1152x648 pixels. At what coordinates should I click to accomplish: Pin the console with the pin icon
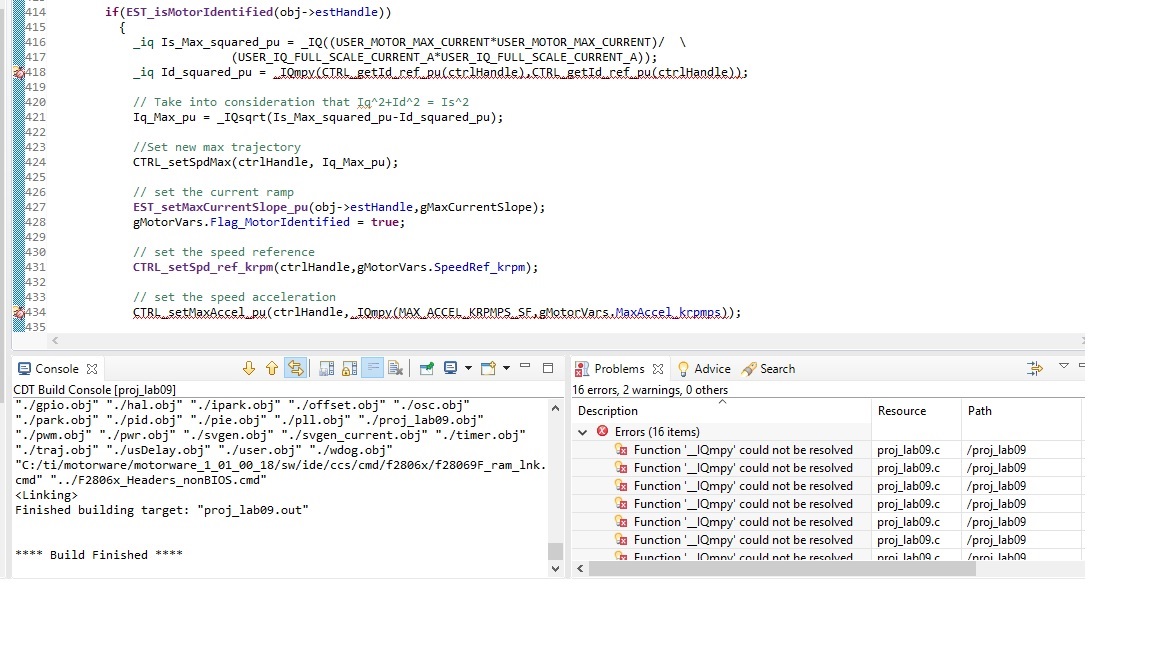click(426, 369)
